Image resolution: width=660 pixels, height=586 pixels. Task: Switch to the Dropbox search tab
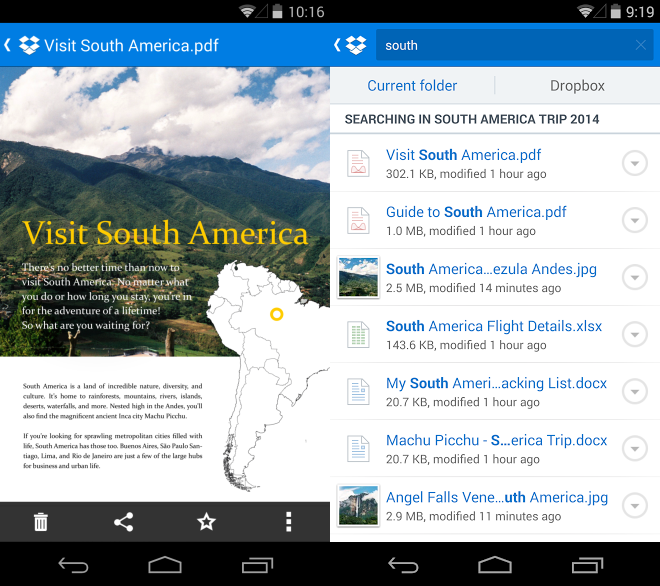coord(578,85)
